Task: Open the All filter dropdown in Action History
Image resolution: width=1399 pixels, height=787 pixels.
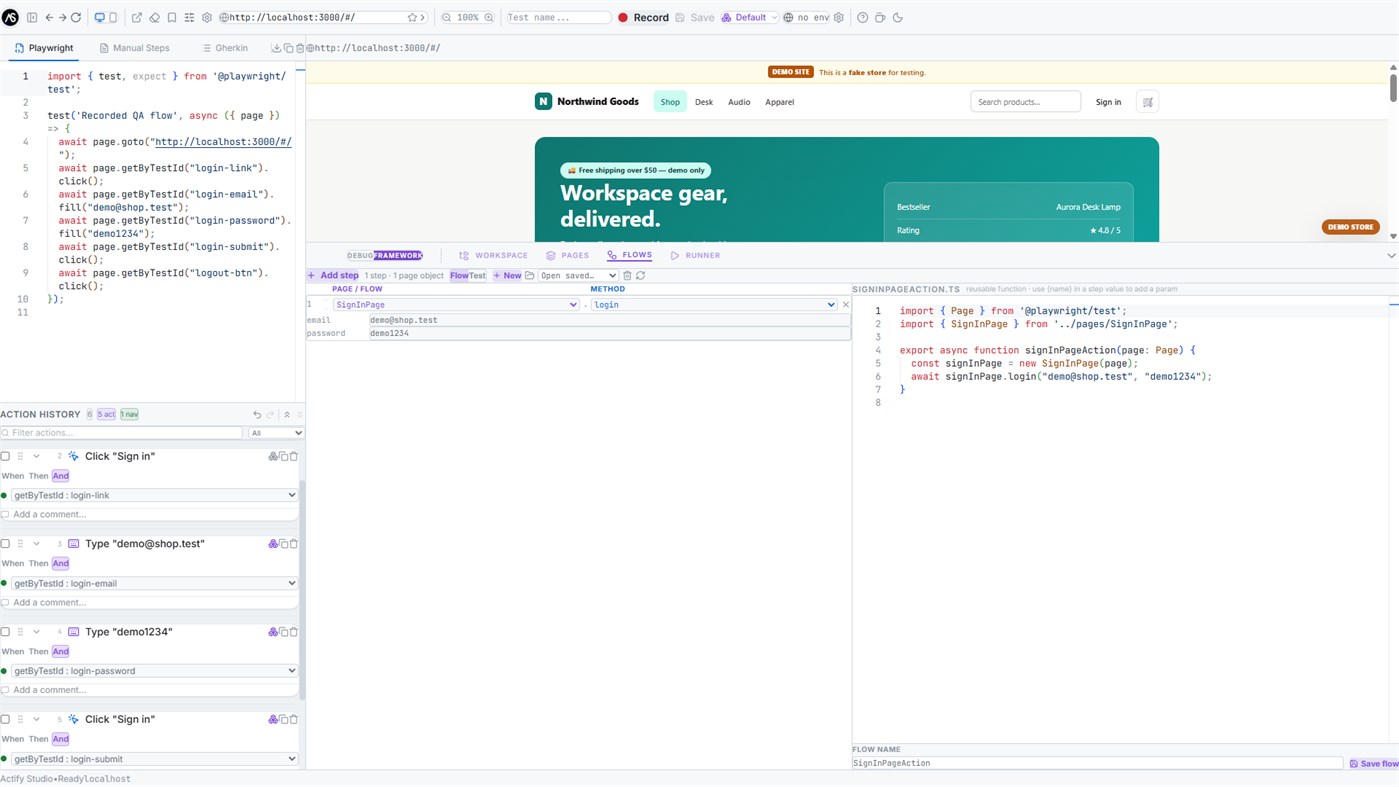Action: (x=276, y=433)
